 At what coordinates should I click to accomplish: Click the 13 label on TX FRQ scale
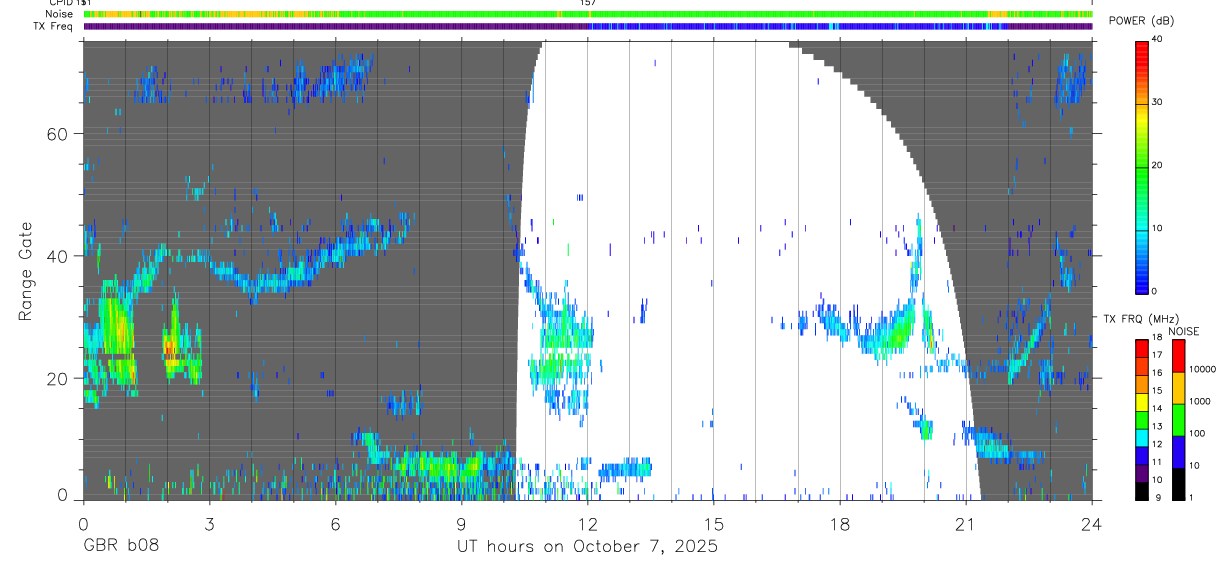[1156, 427]
